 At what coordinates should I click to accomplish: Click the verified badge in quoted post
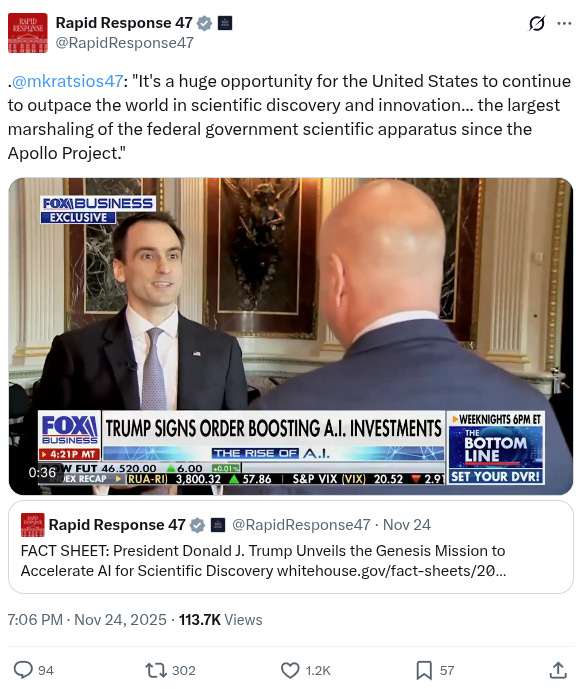[x=197, y=525]
